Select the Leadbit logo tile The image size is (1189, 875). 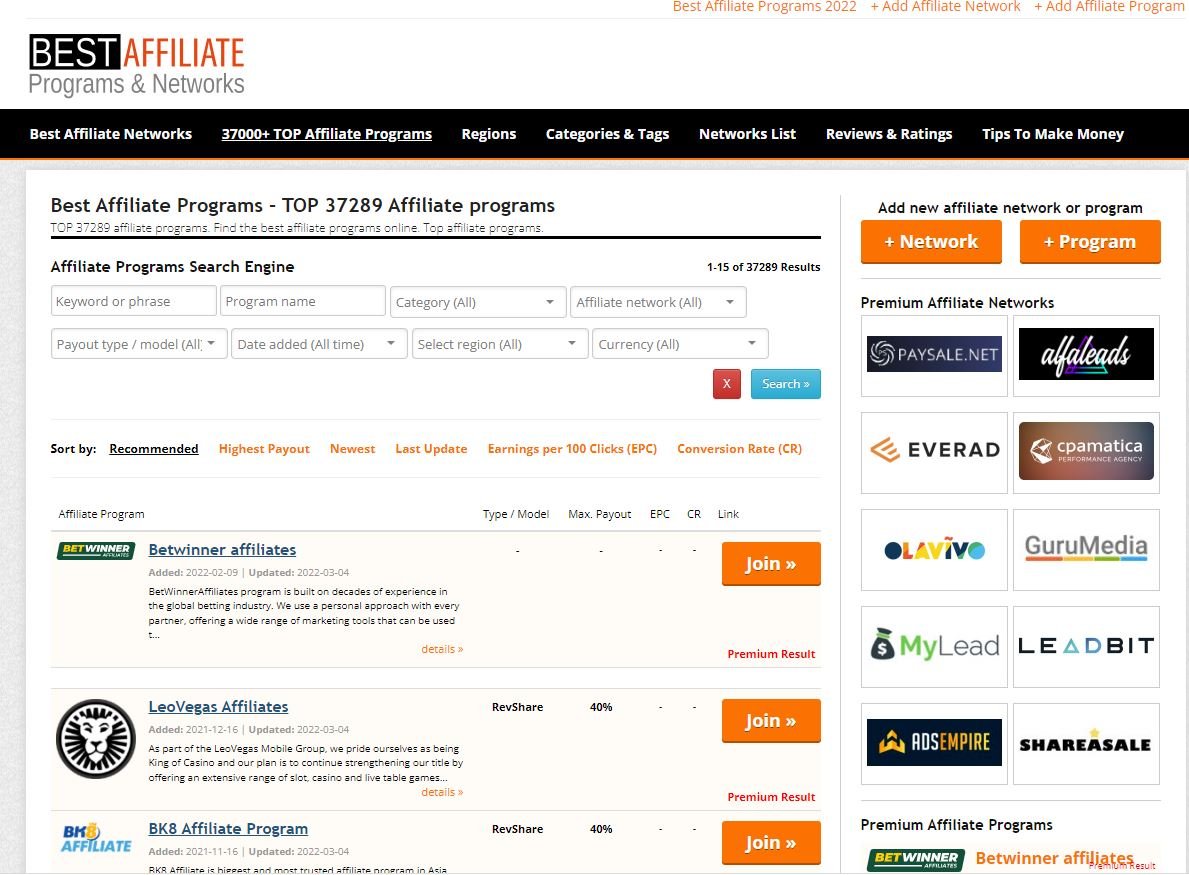pyautogui.click(x=1086, y=646)
